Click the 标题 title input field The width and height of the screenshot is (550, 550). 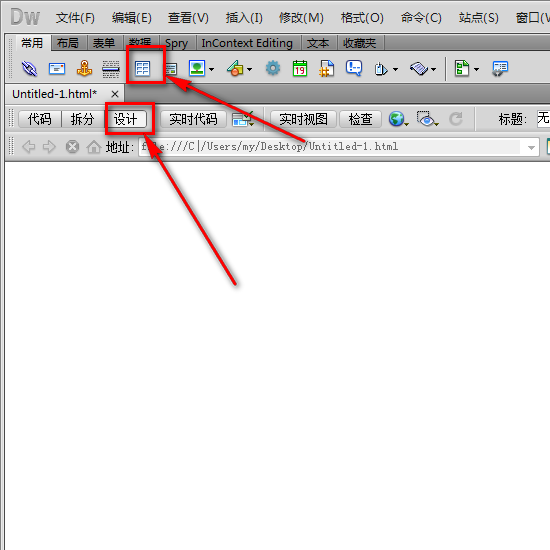tap(543, 119)
